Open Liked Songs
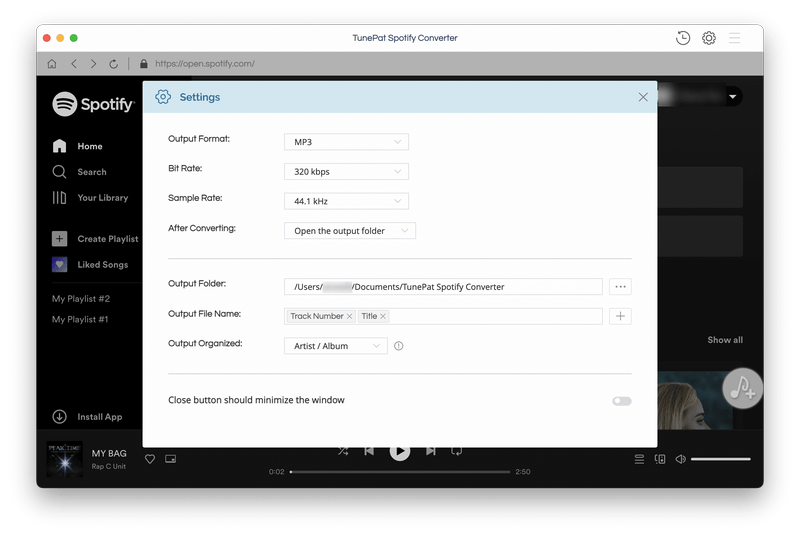 [90, 265]
